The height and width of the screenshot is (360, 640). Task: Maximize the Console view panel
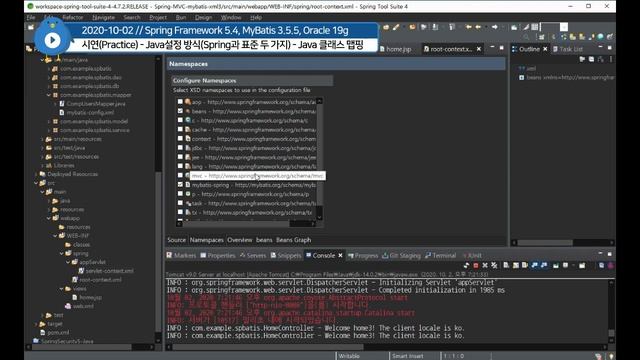(609, 254)
